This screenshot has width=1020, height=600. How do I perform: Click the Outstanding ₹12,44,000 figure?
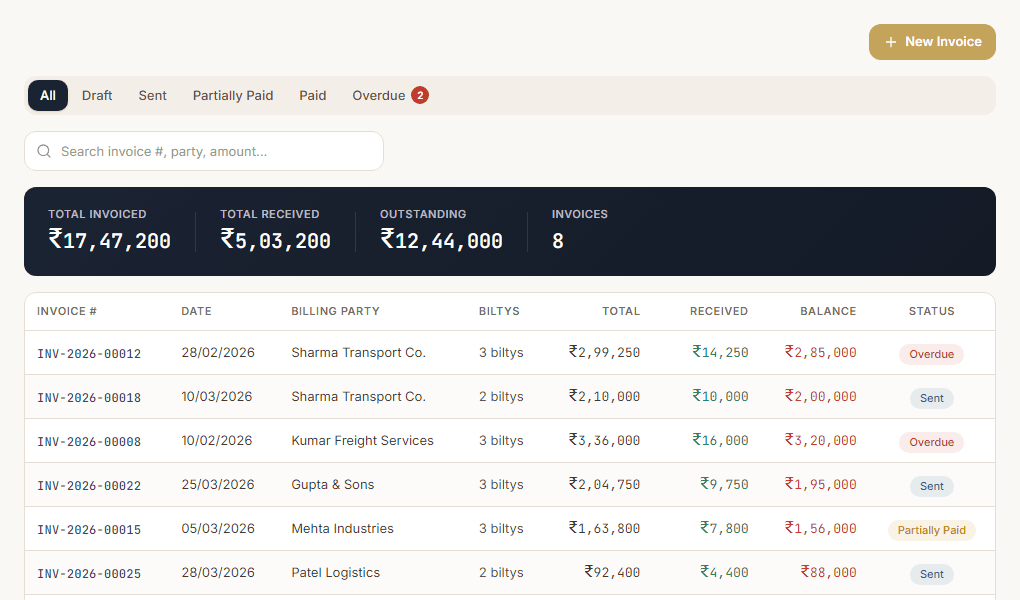pos(441,240)
